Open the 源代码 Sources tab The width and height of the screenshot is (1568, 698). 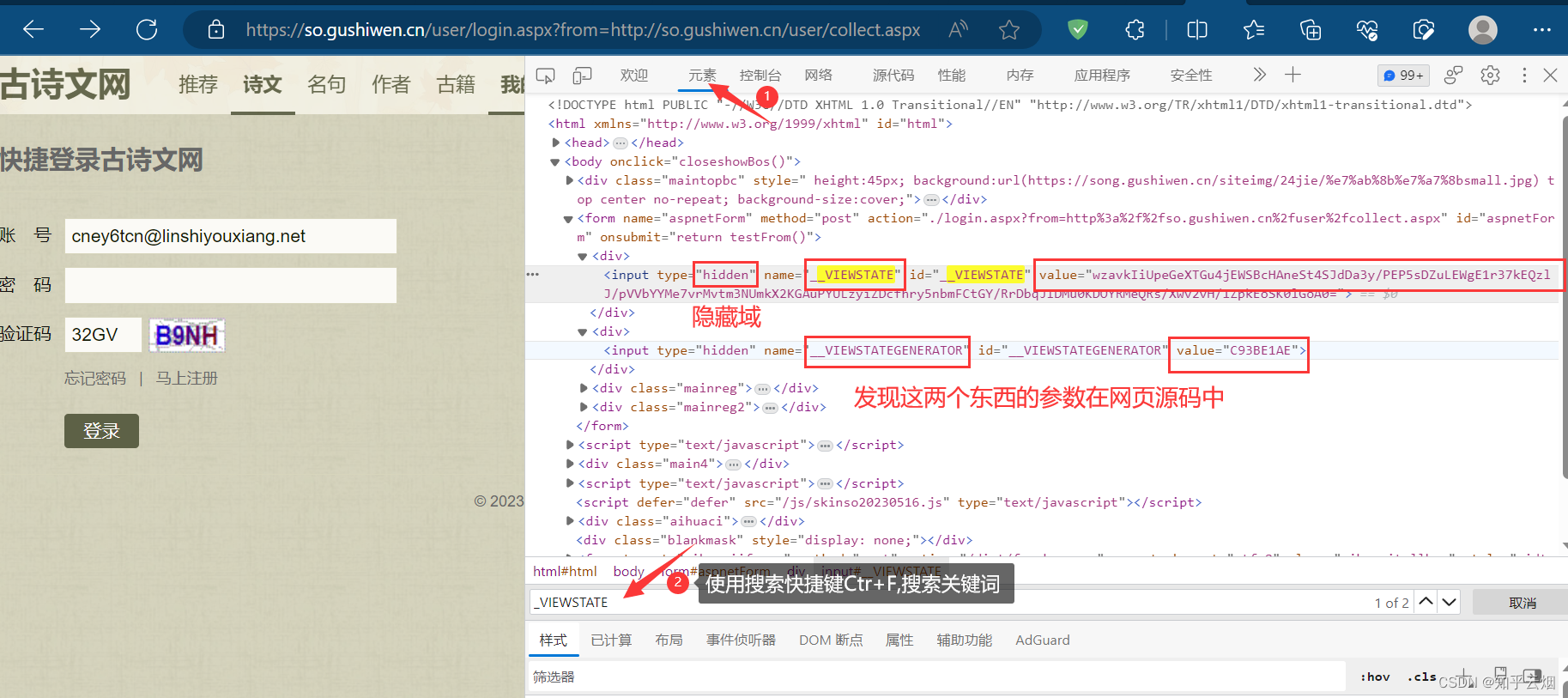click(x=893, y=76)
